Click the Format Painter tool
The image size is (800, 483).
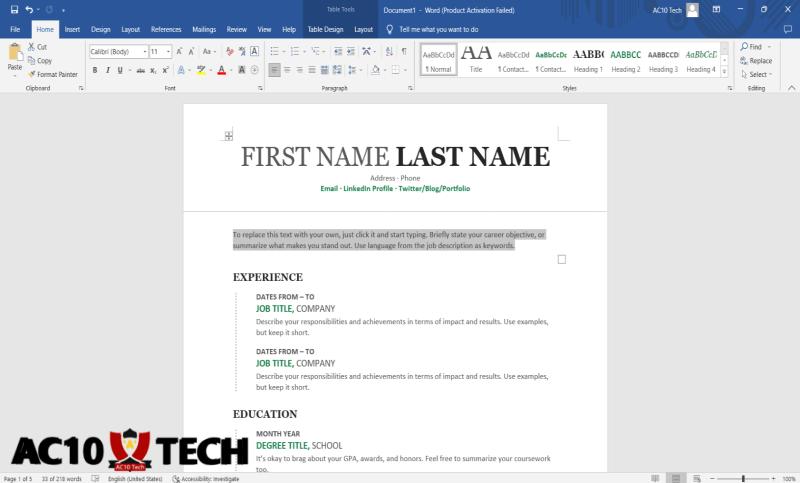(52, 74)
